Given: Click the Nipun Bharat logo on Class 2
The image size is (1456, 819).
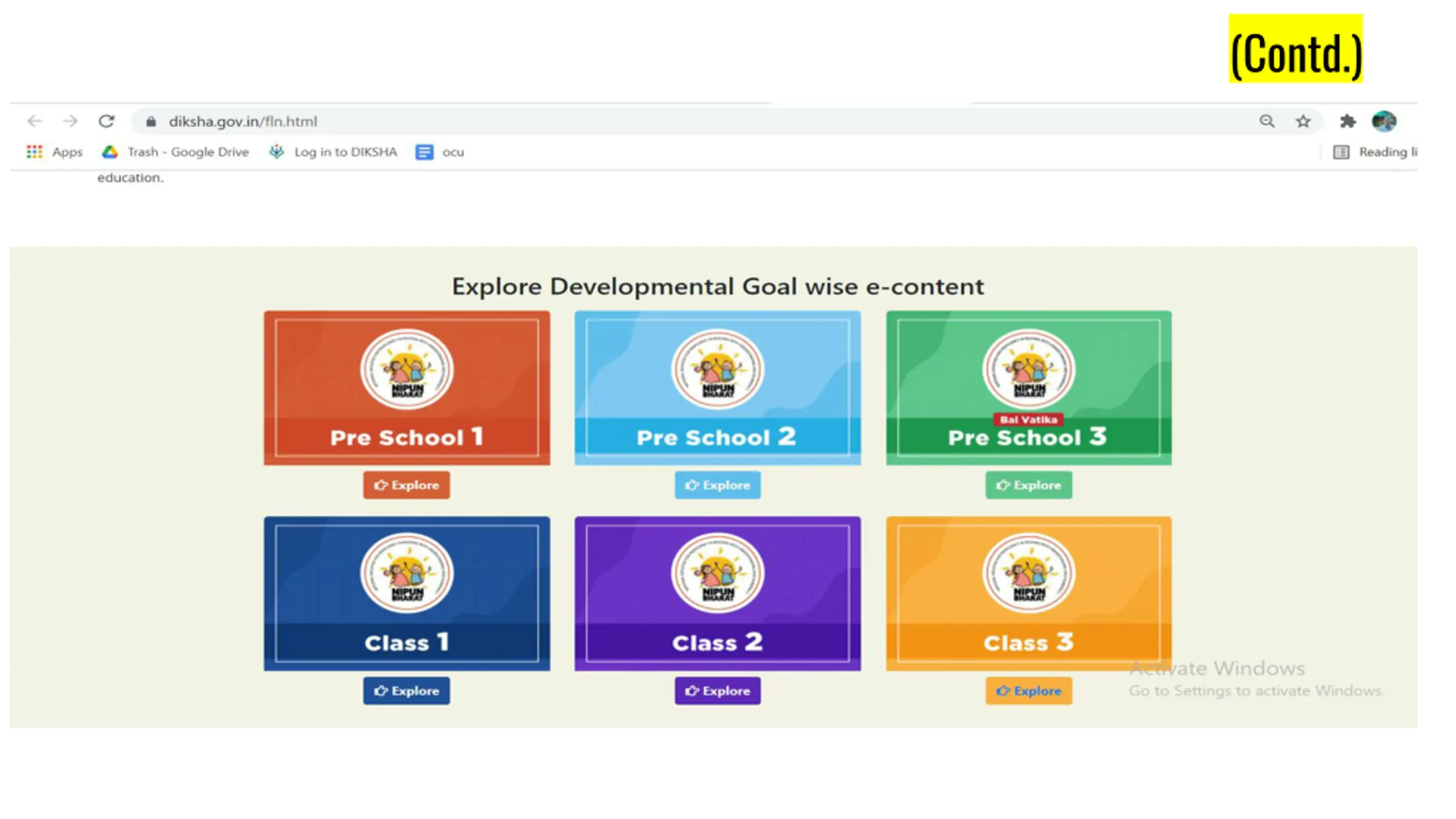Looking at the screenshot, I should coord(718,573).
